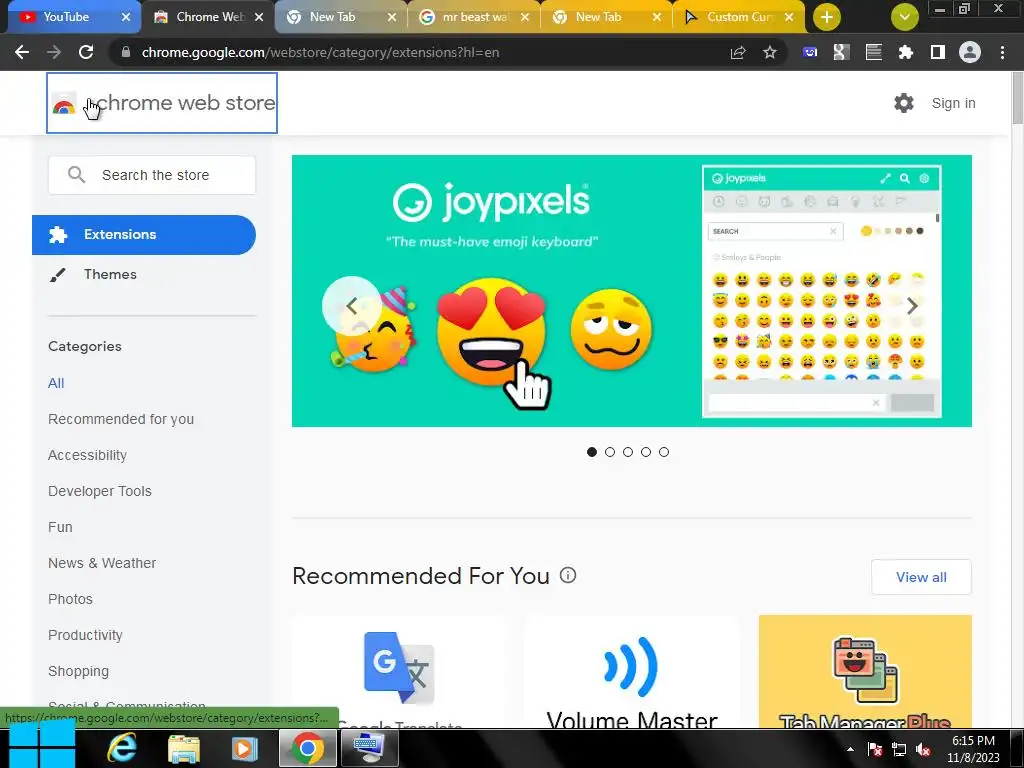Open the taskbar clock and date
The height and width of the screenshot is (768, 1024).
pos(973,749)
